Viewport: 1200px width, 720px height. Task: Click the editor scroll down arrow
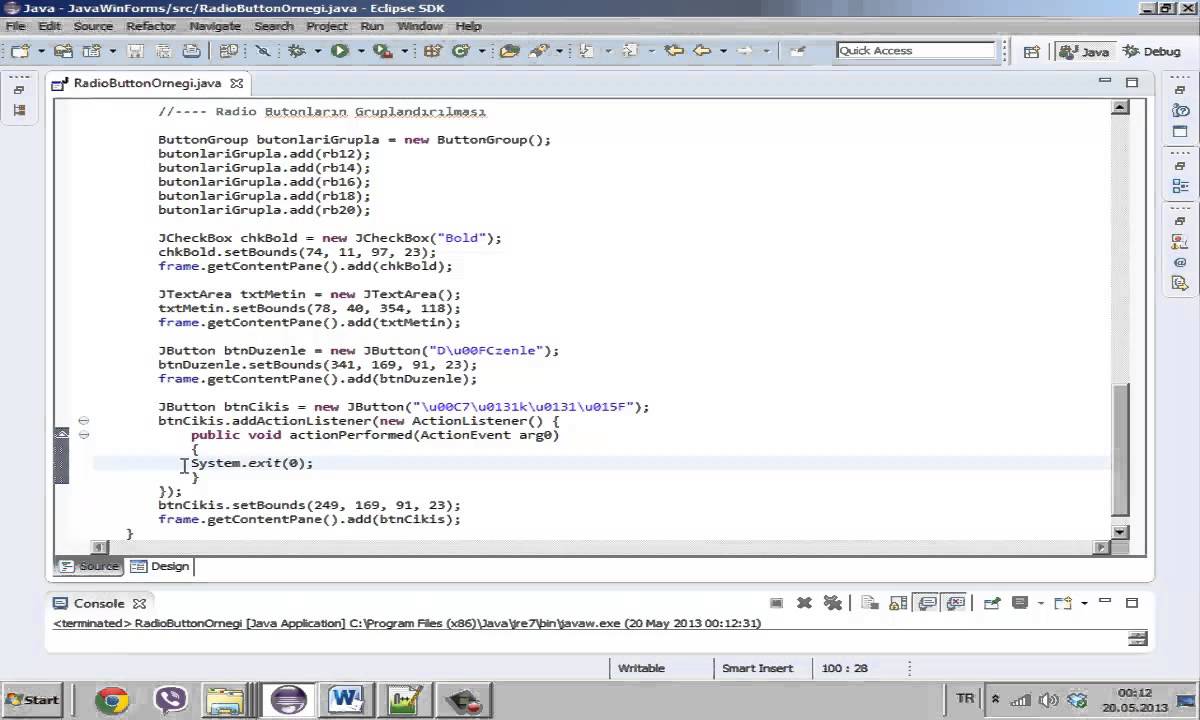[x=1120, y=533]
